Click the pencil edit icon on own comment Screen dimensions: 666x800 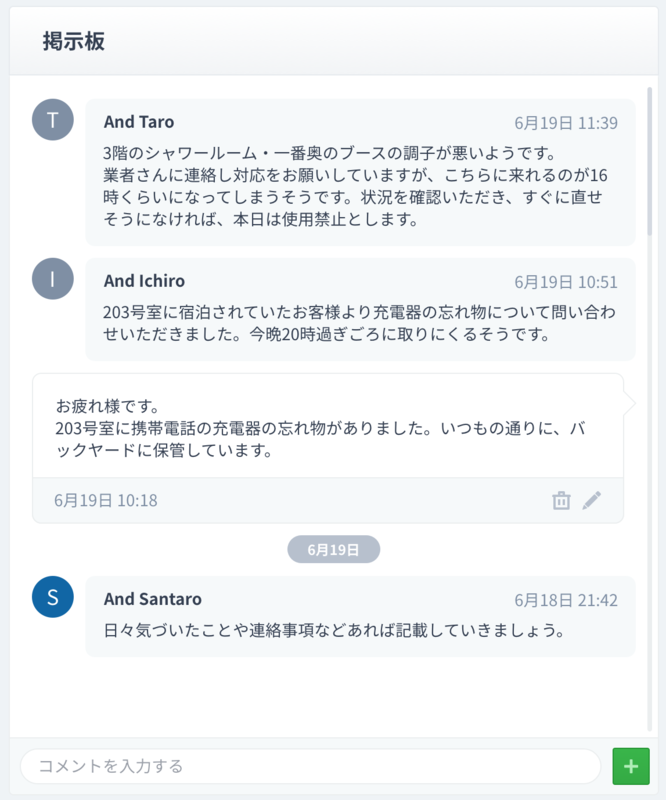592,500
